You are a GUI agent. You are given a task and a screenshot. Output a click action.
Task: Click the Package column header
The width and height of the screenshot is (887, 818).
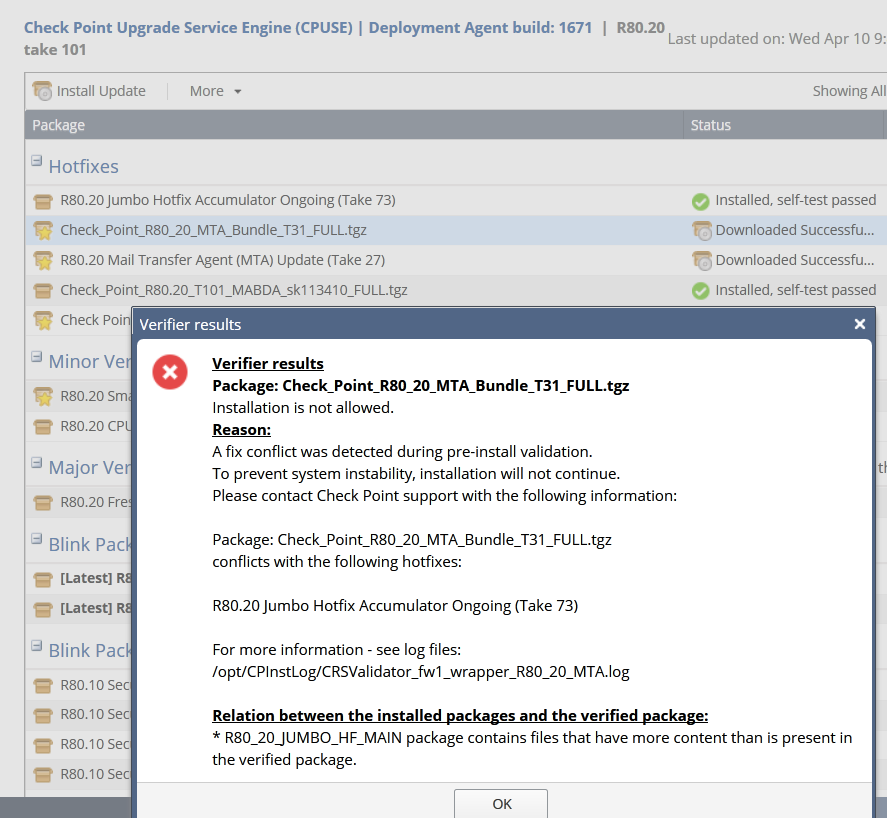pyautogui.click(x=354, y=125)
